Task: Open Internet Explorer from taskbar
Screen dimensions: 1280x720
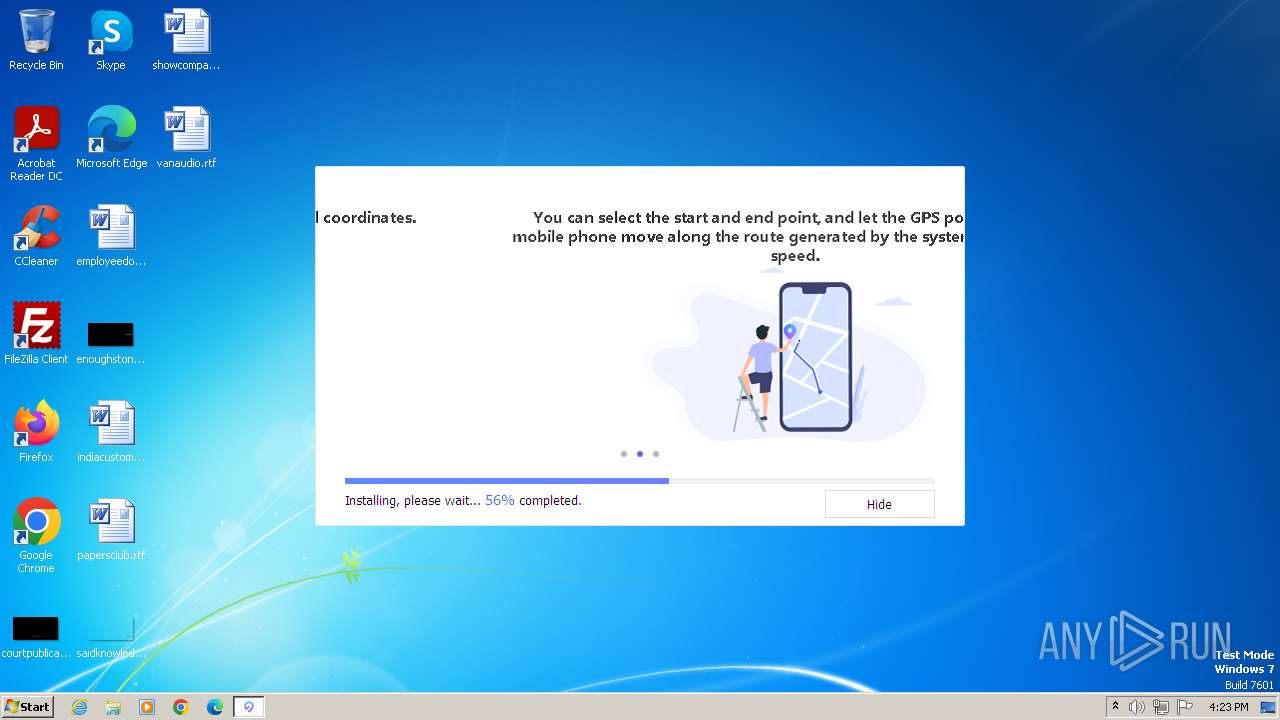Action: (x=79, y=707)
